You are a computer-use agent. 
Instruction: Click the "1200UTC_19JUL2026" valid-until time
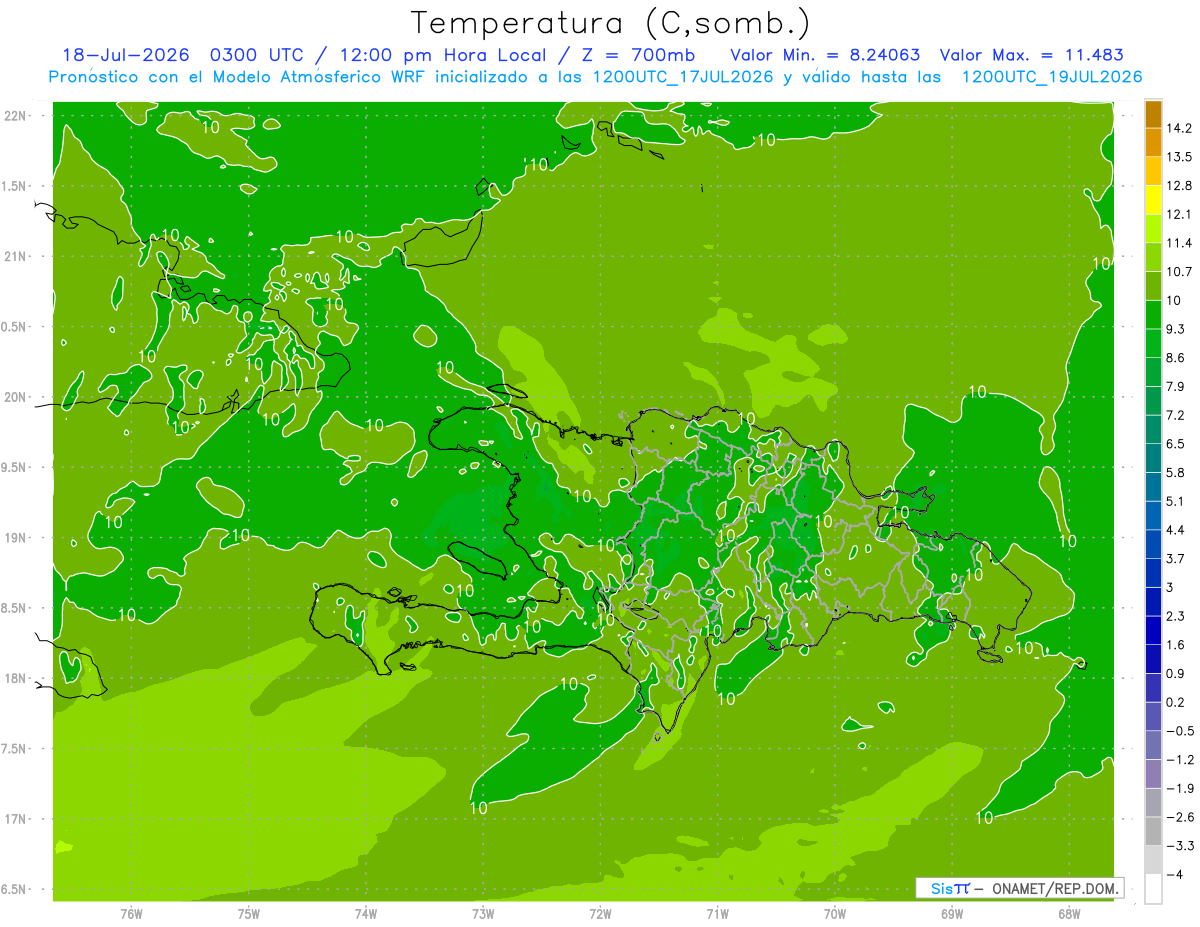pyautogui.click(x=1051, y=77)
